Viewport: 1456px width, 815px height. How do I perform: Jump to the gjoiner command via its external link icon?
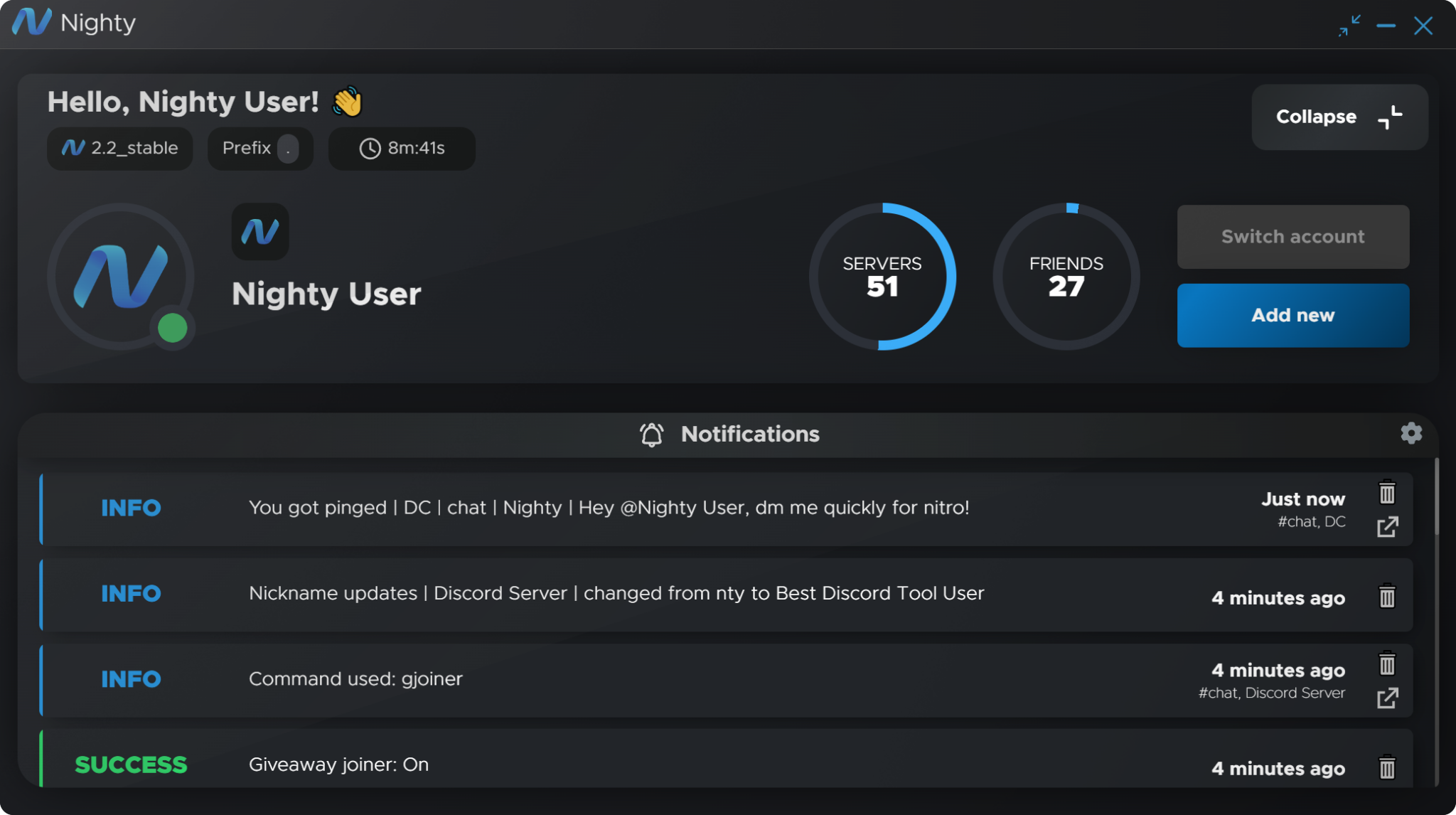pyautogui.click(x=1387, y=698)
